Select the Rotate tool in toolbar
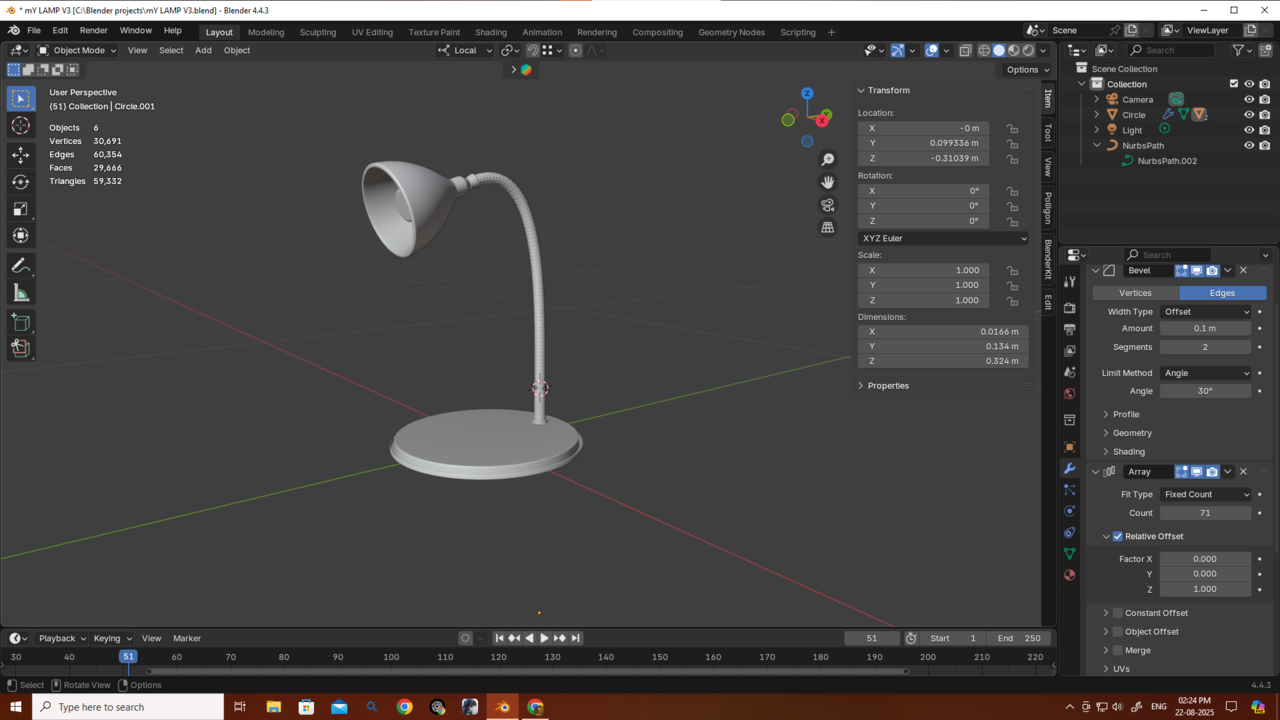Viewport: 1280px width, 720px height. 20,182
